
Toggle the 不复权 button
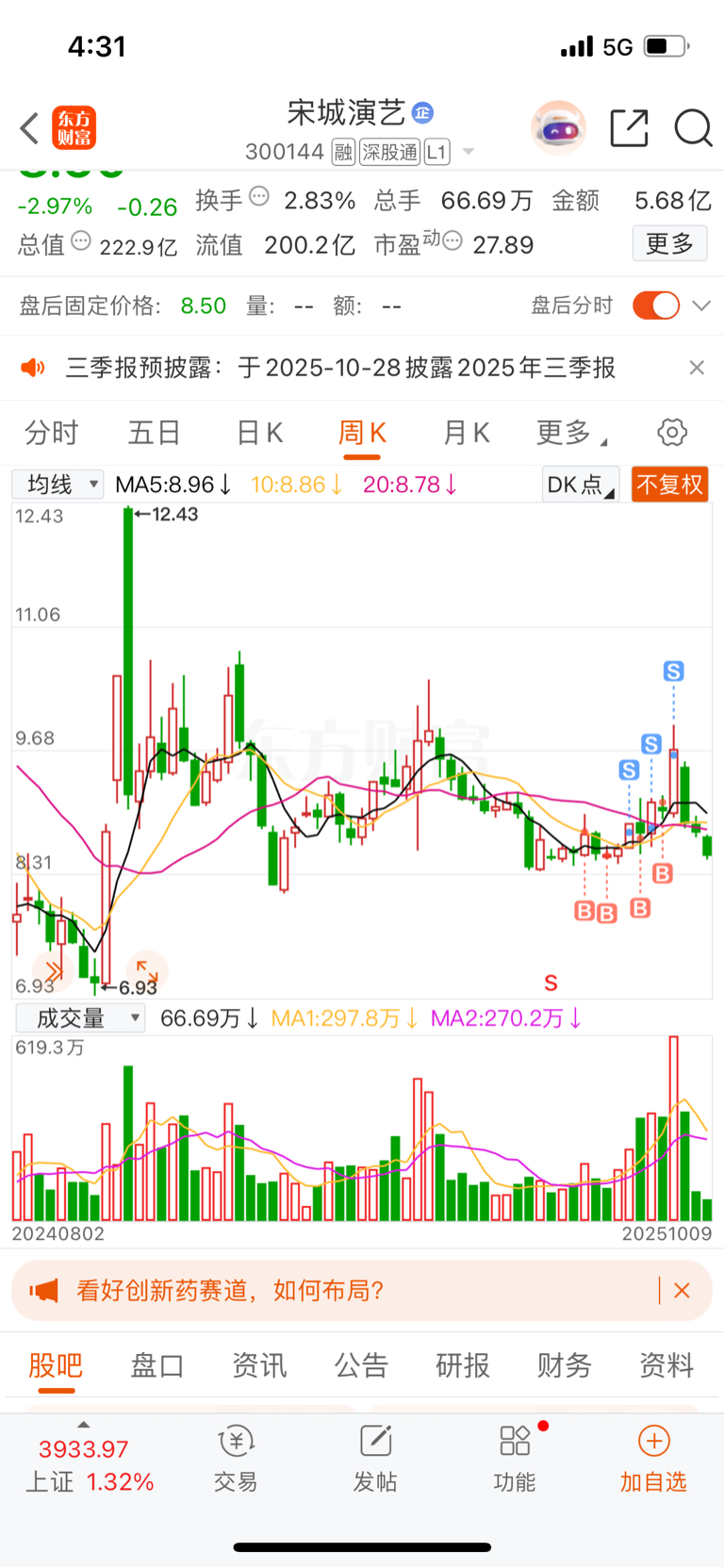(x=669, y=485)
